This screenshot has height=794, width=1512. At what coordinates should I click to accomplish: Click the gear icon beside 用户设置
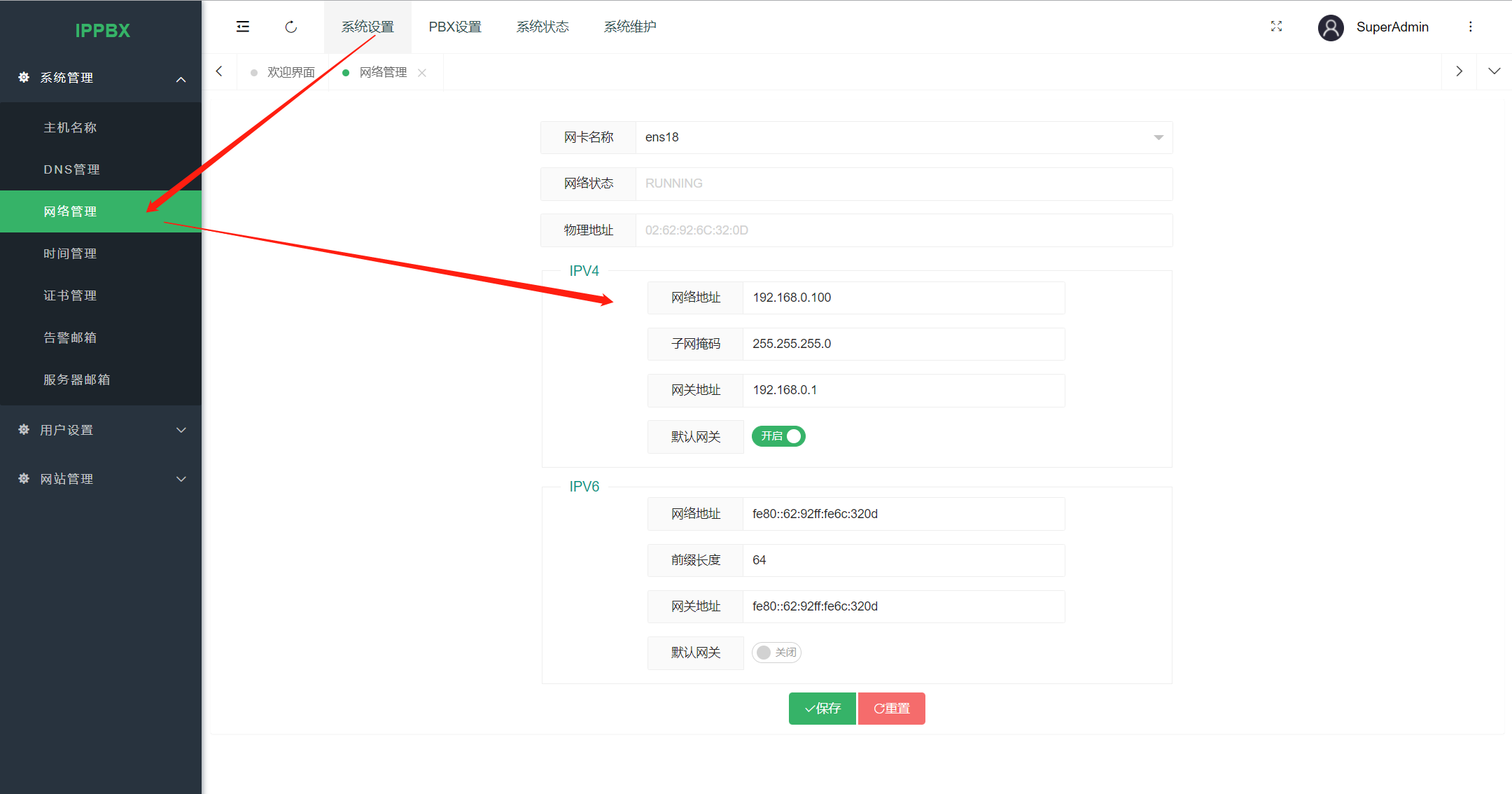[24, 429]
